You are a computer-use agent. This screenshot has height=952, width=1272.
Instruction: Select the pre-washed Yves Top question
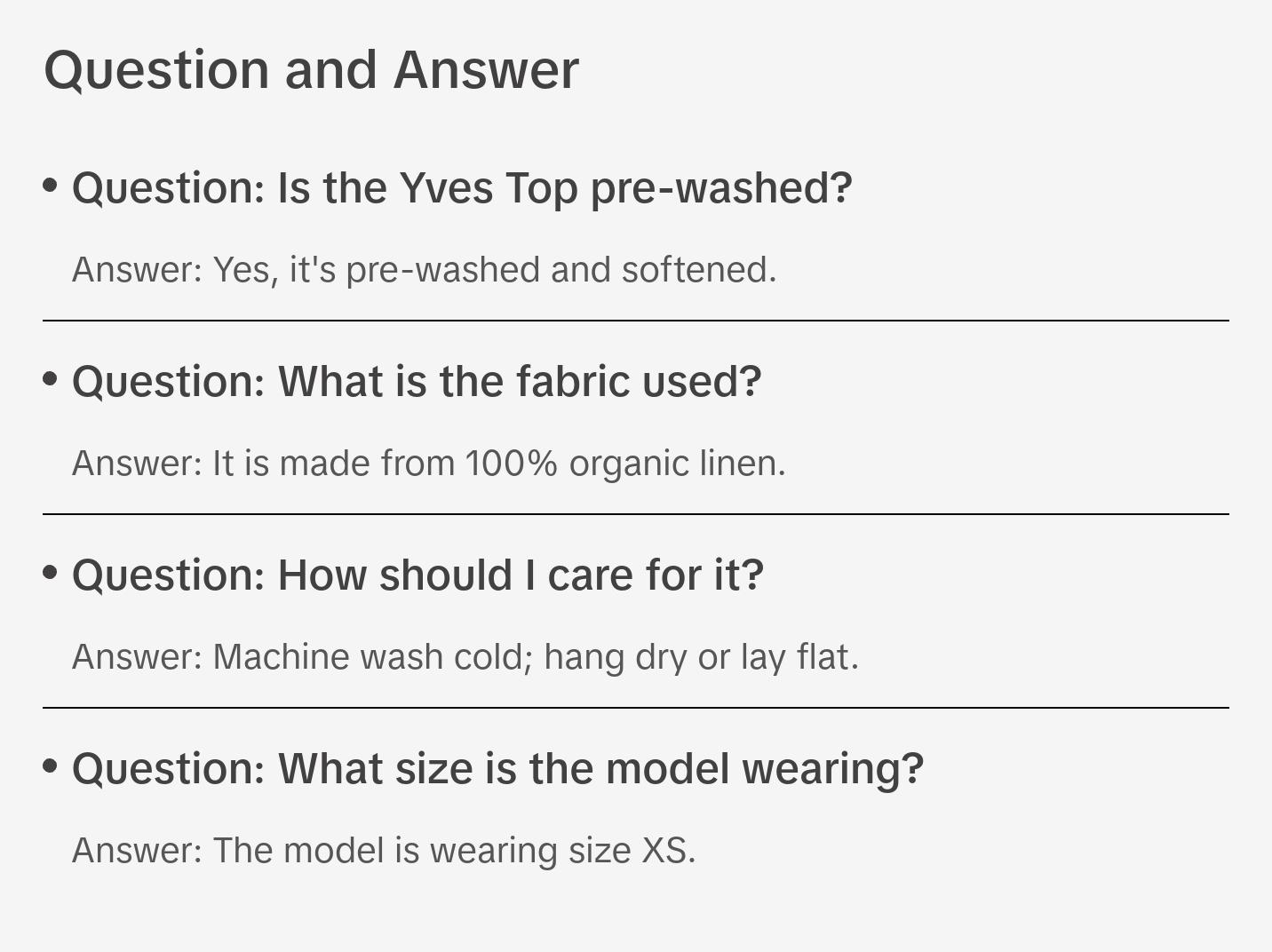(x=462, y=188)
